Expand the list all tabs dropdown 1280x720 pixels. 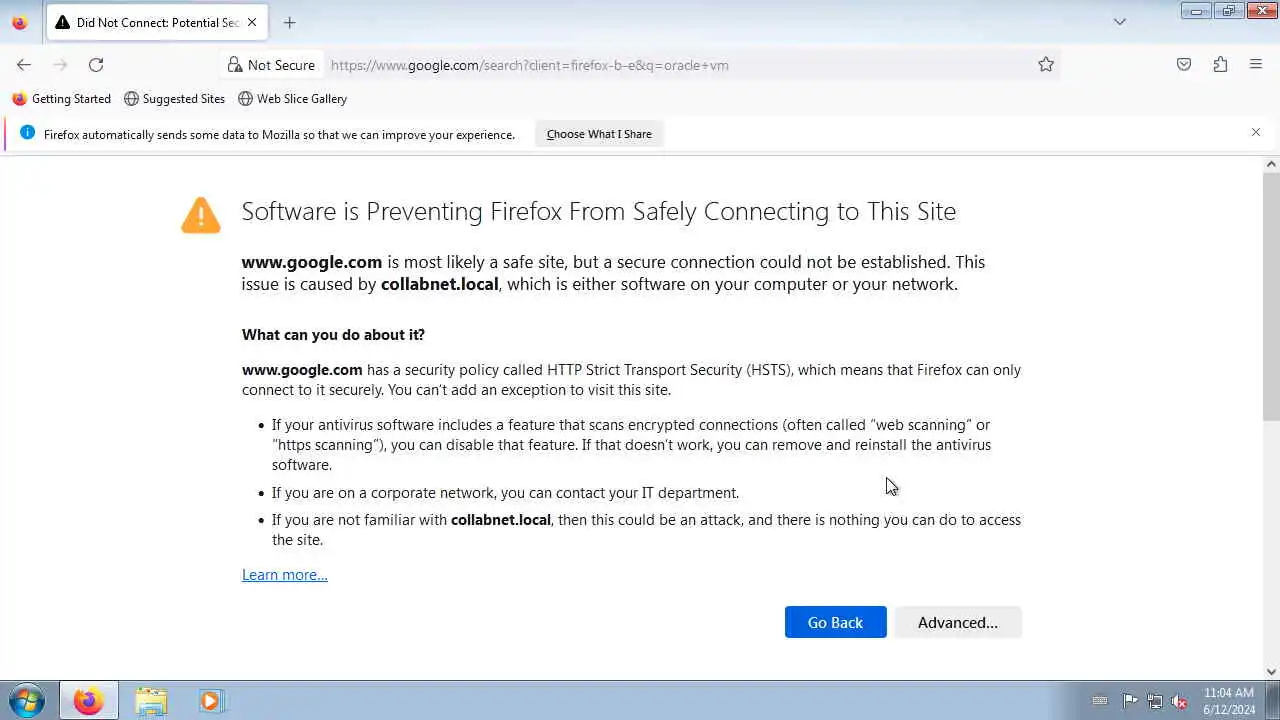1120,22
